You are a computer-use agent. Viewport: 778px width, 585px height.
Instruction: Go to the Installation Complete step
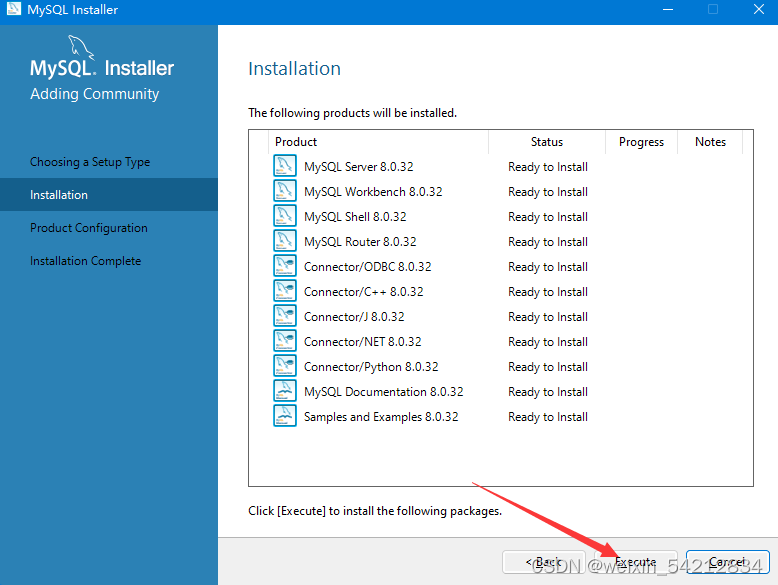click(x=85, y=260)
